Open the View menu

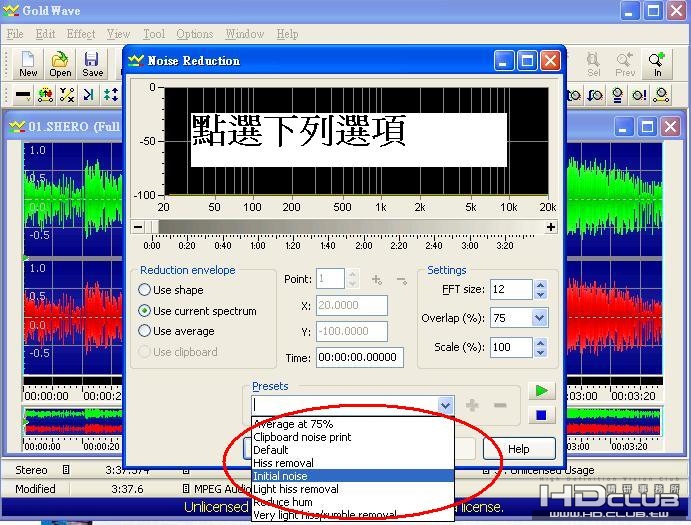(118, 34)
